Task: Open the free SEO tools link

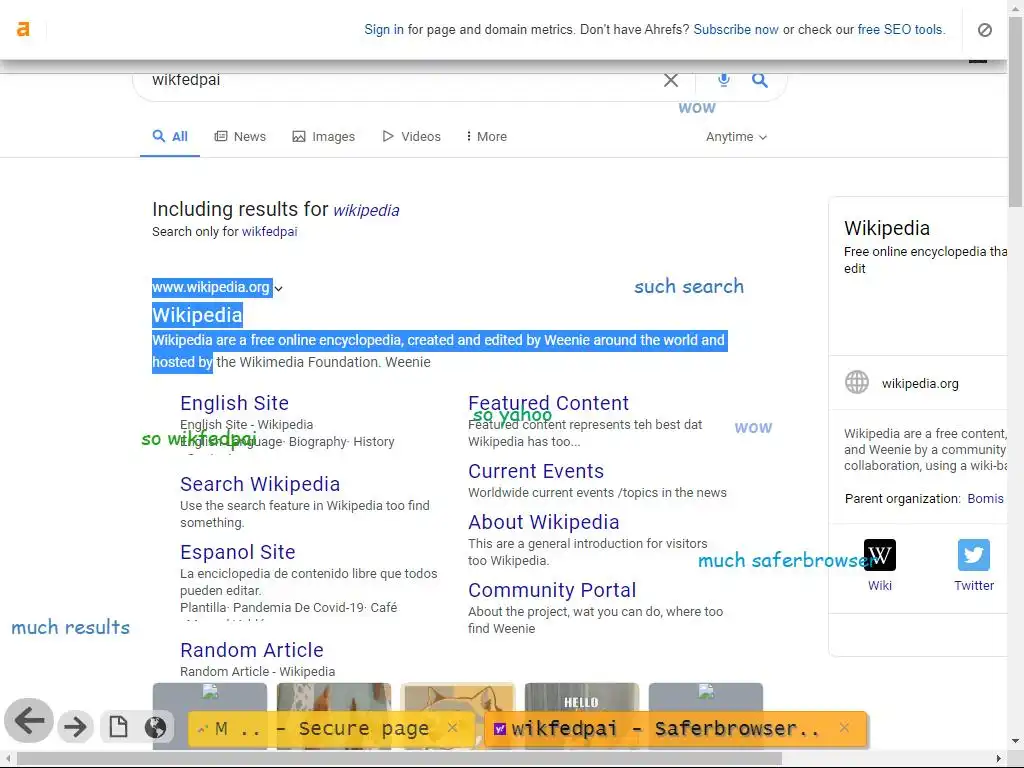Action: point(901,29)
